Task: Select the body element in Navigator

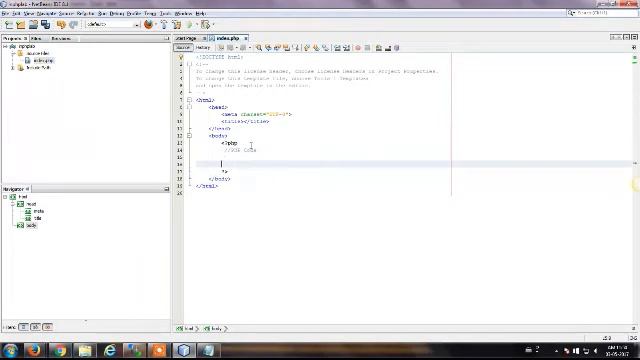Action: pos(31,225)
